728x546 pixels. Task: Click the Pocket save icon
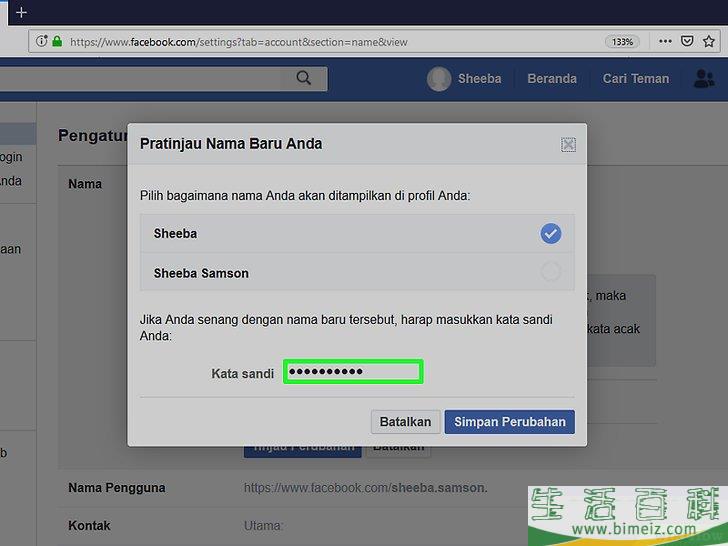(687, 41)
